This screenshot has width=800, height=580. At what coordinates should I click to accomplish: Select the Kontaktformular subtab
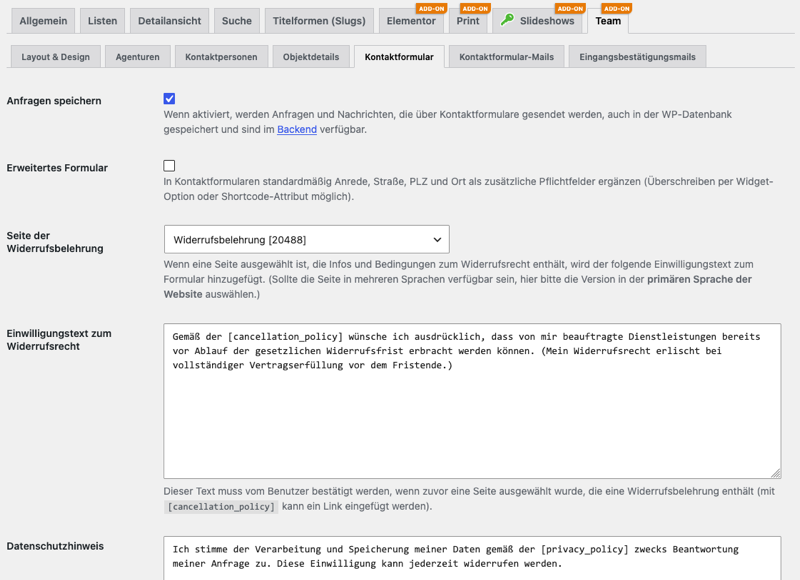pos(399,57)
